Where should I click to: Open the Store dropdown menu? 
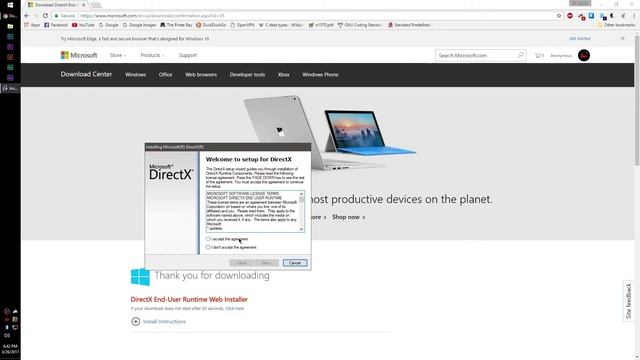[118, 55]
